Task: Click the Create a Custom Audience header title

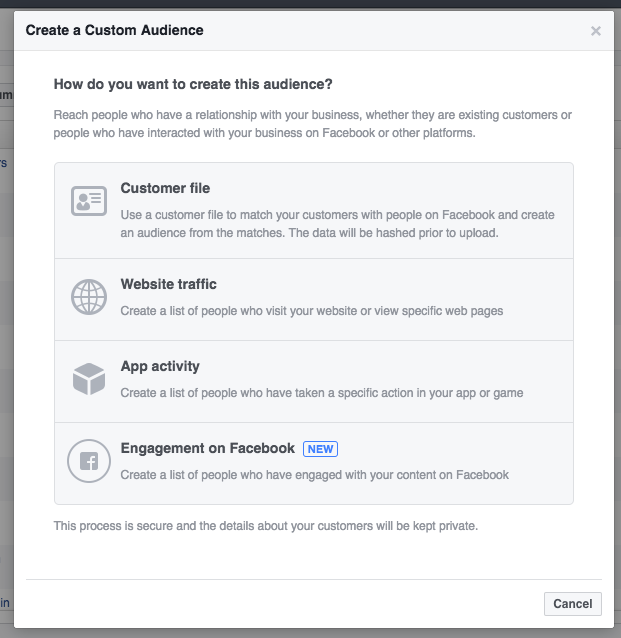Action: [x=114, y=30]
